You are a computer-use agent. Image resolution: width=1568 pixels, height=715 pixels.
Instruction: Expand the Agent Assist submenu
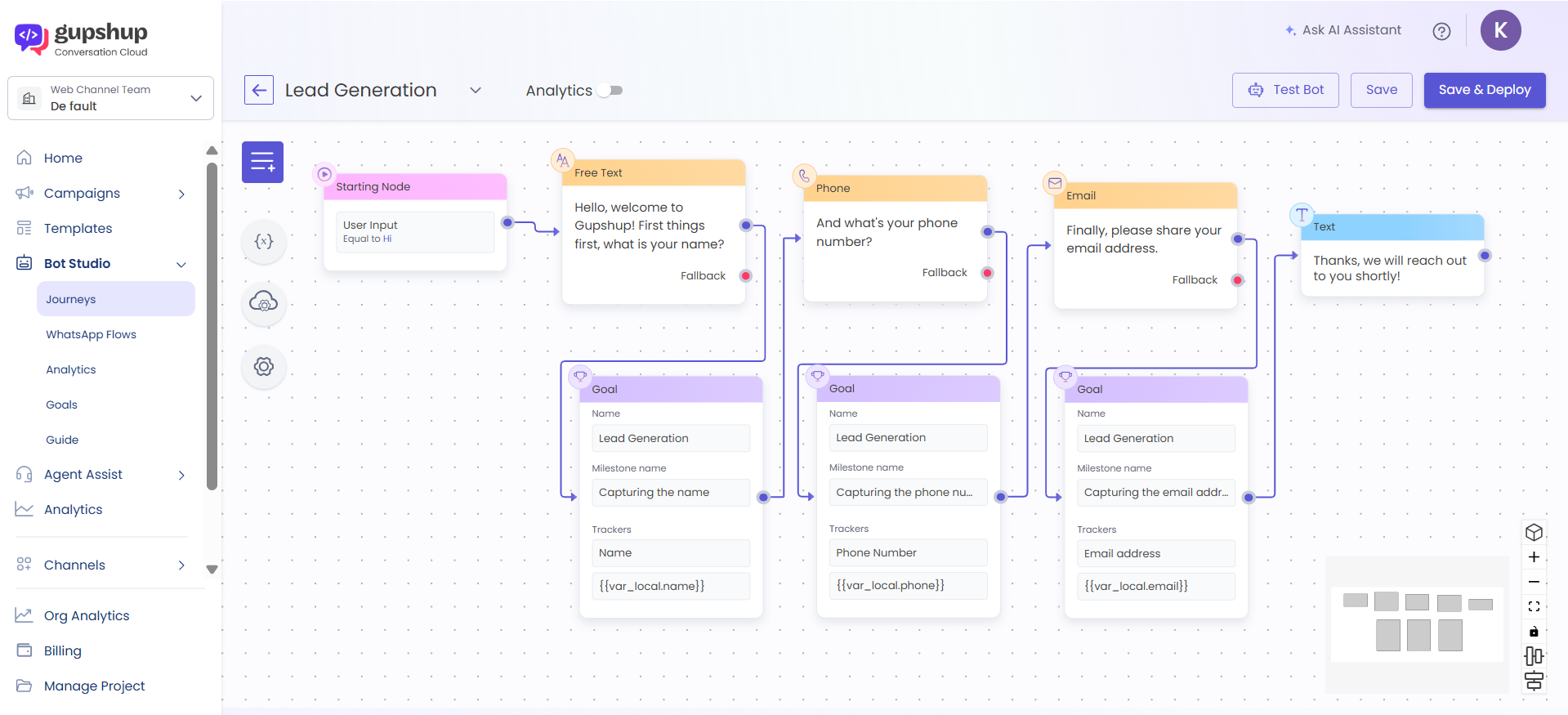(x=181, y=475)
